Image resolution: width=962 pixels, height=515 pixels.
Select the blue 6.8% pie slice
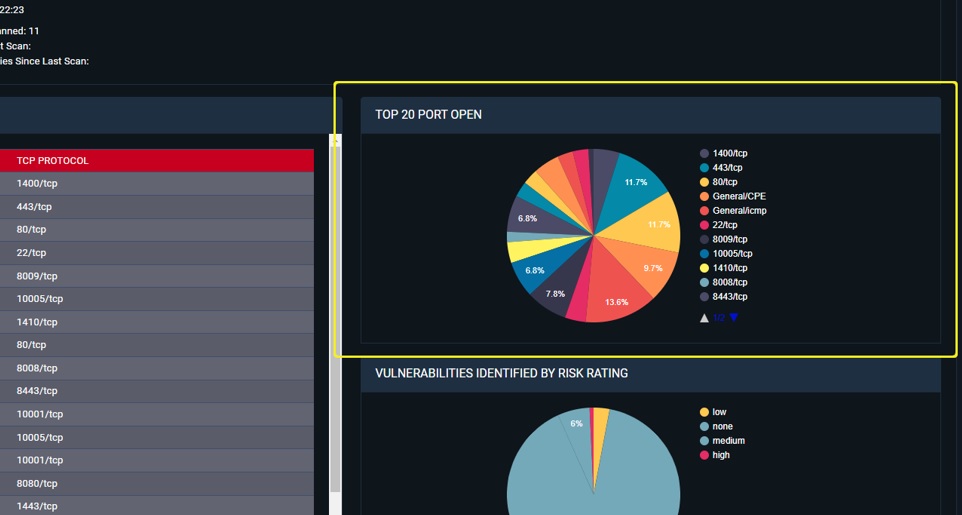(537, 270)
